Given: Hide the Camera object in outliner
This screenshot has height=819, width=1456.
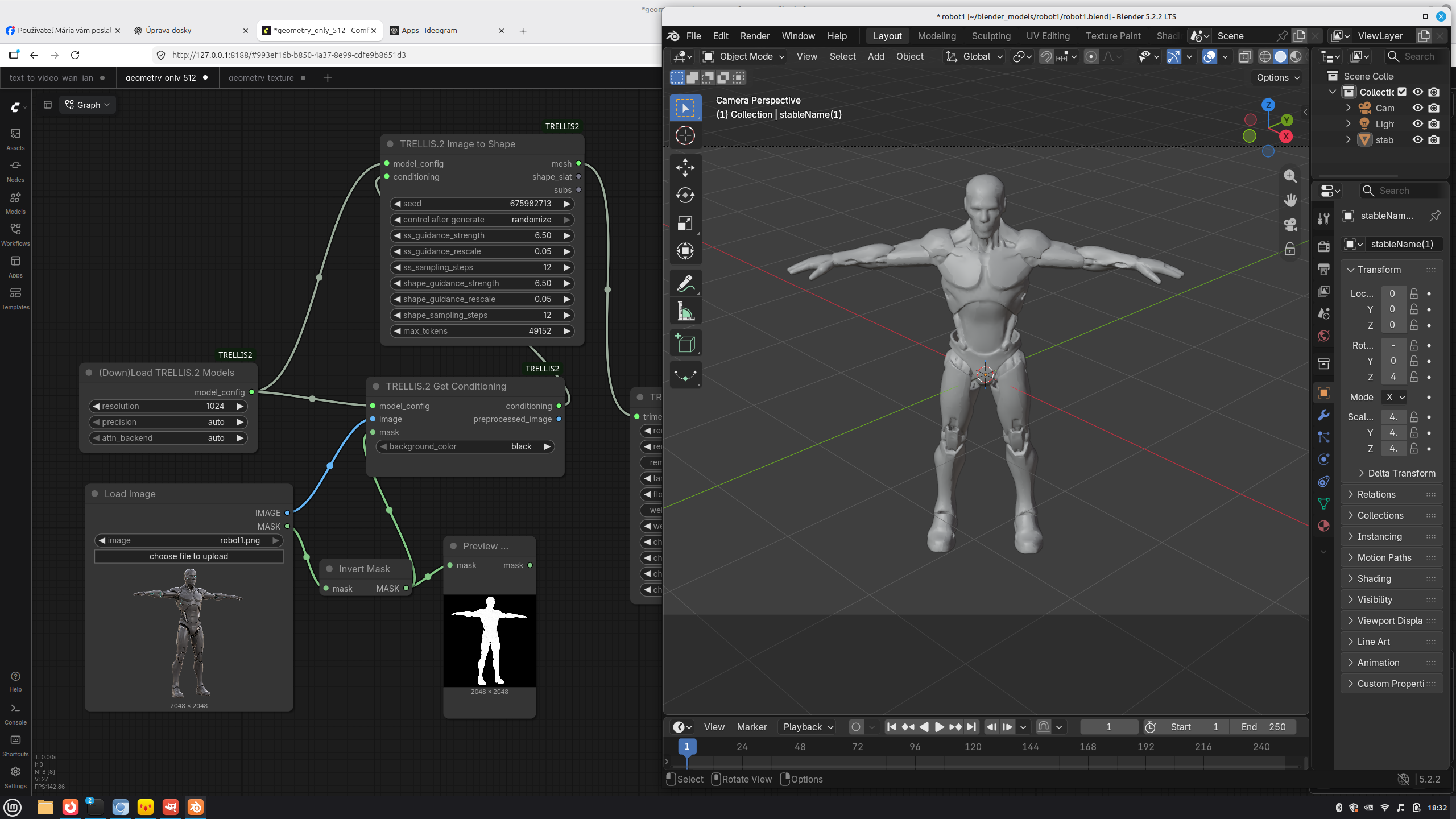Looking at the screenshot, I should tap(1418, 108).
